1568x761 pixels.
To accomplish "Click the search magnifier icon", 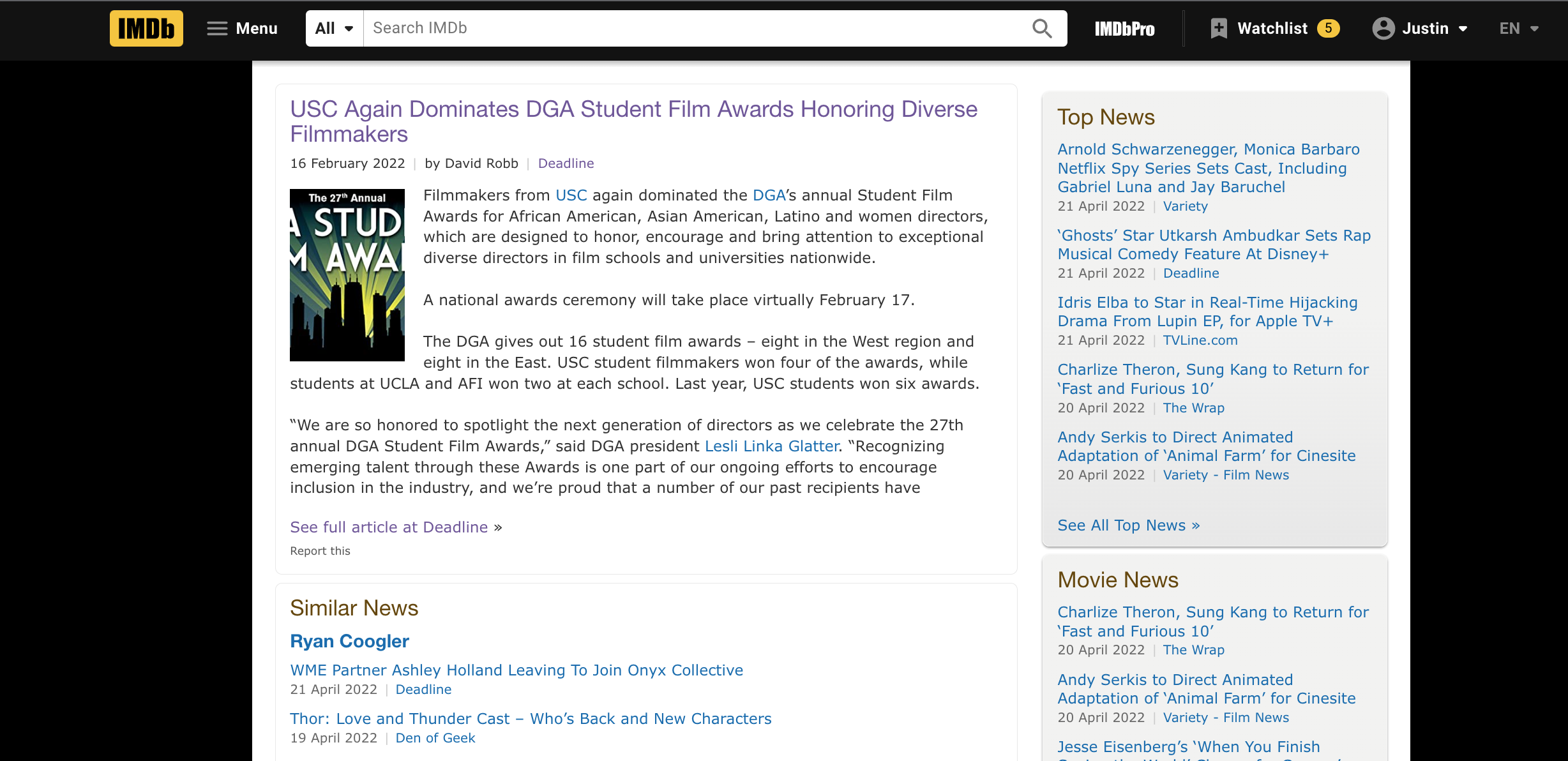I will (x=1042, y=28).
